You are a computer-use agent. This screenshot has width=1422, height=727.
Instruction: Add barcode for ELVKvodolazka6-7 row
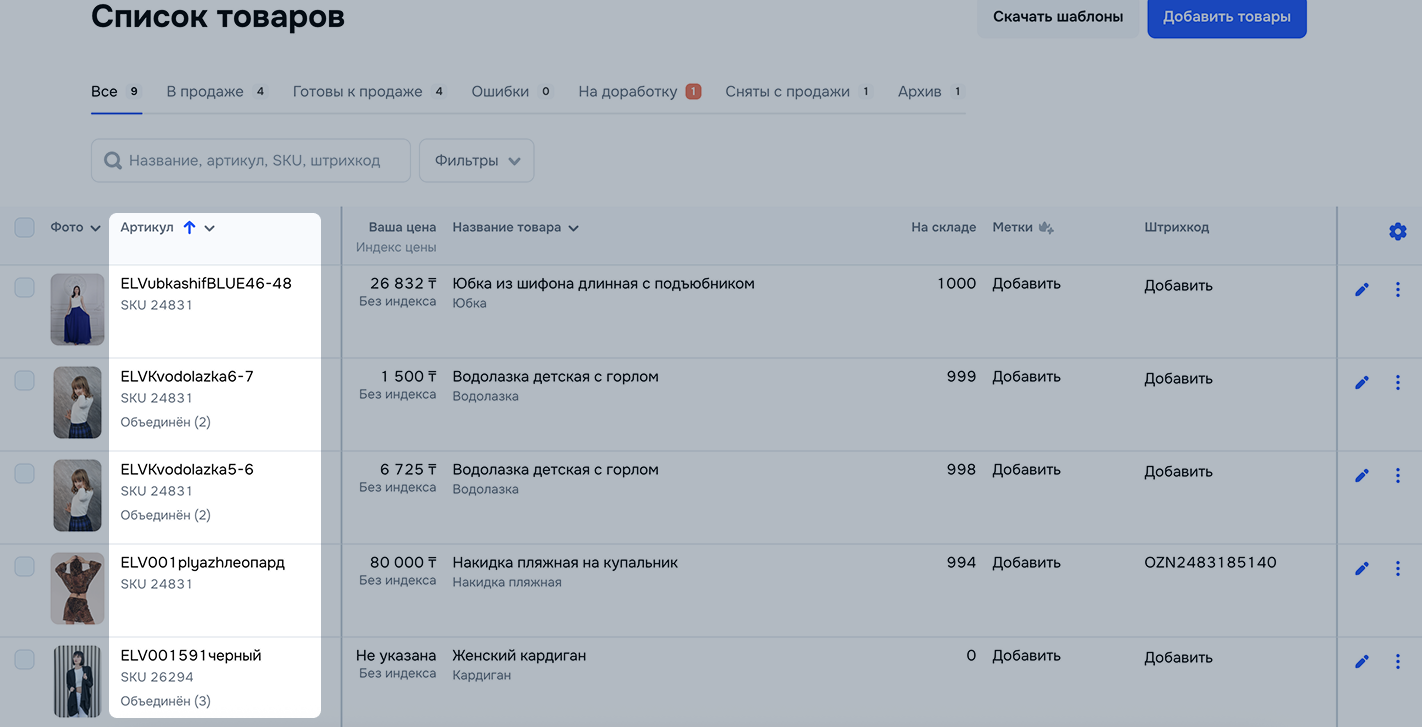pyautogui.click(x=1178, y=379)
